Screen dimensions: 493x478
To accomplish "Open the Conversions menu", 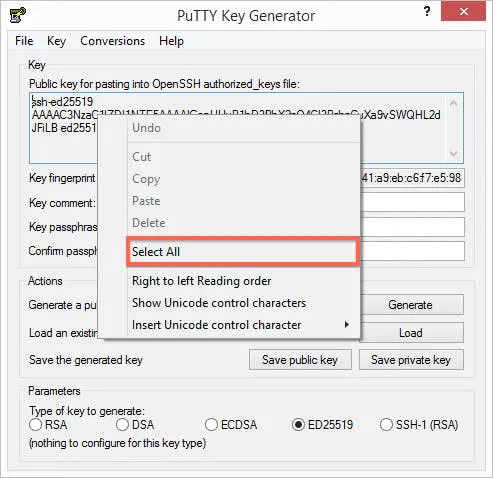I will pyautogui.click(x=112, y=41).
